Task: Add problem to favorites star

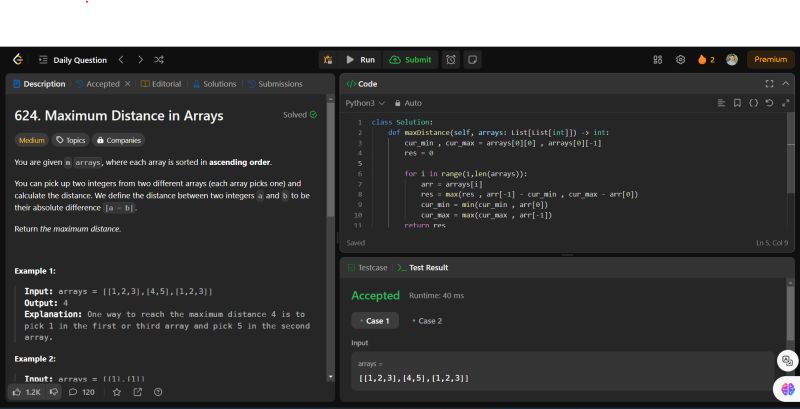Action: [117, 392]
